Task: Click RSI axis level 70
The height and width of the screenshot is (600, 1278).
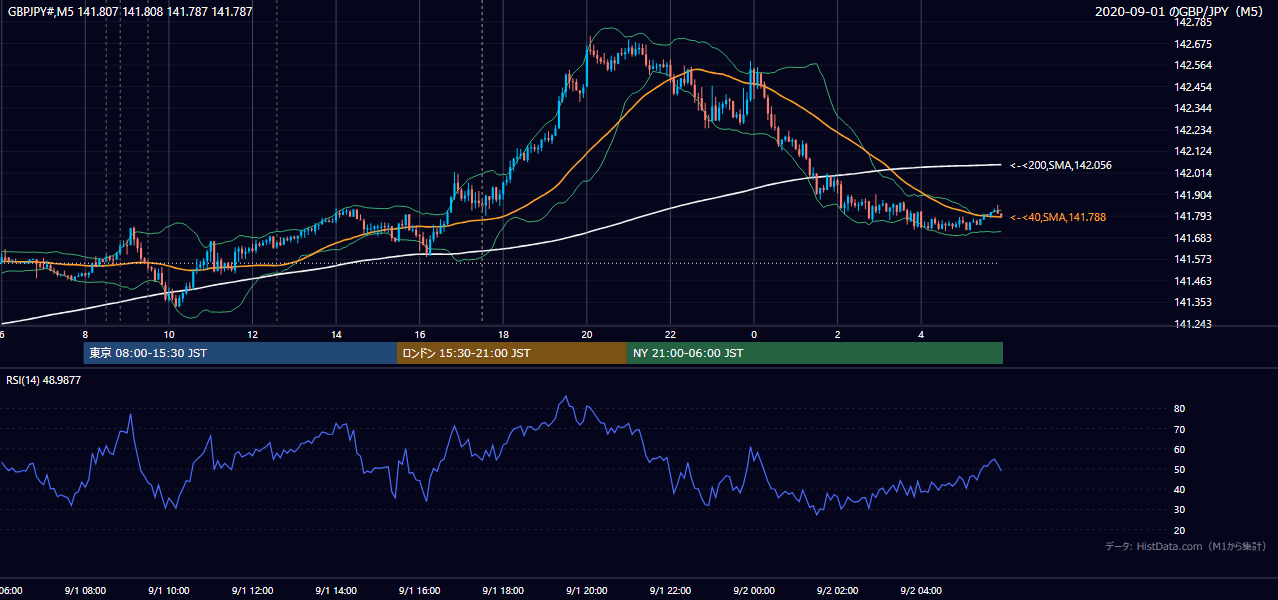Action: click(x=1180, y=429)
